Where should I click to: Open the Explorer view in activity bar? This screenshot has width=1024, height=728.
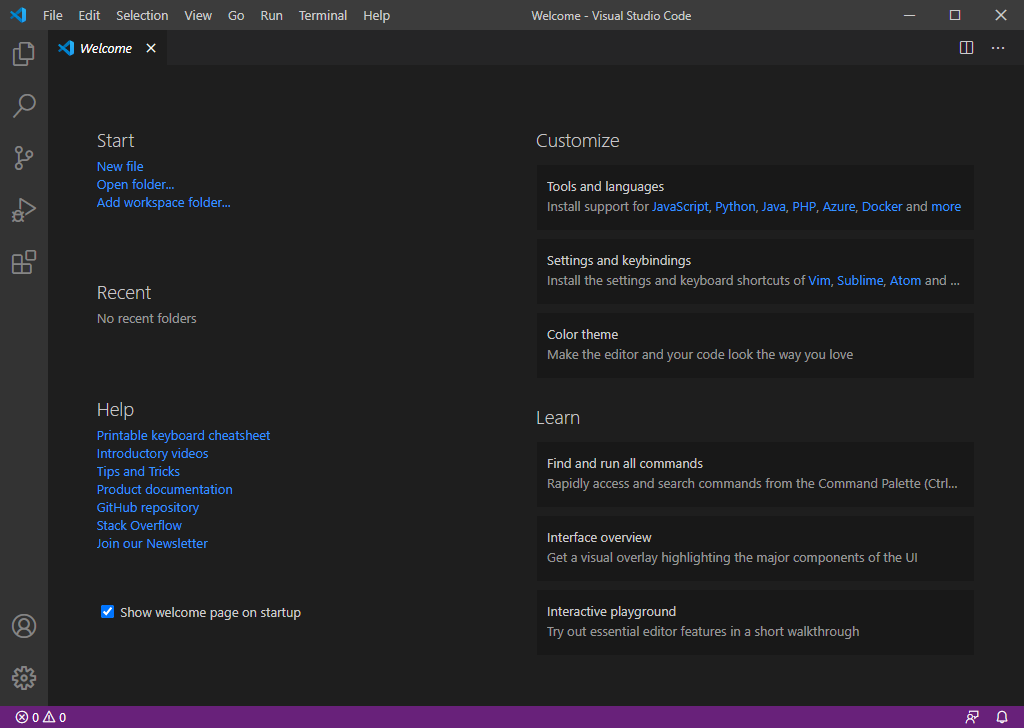pyautogui.click(x=24, y=54)
